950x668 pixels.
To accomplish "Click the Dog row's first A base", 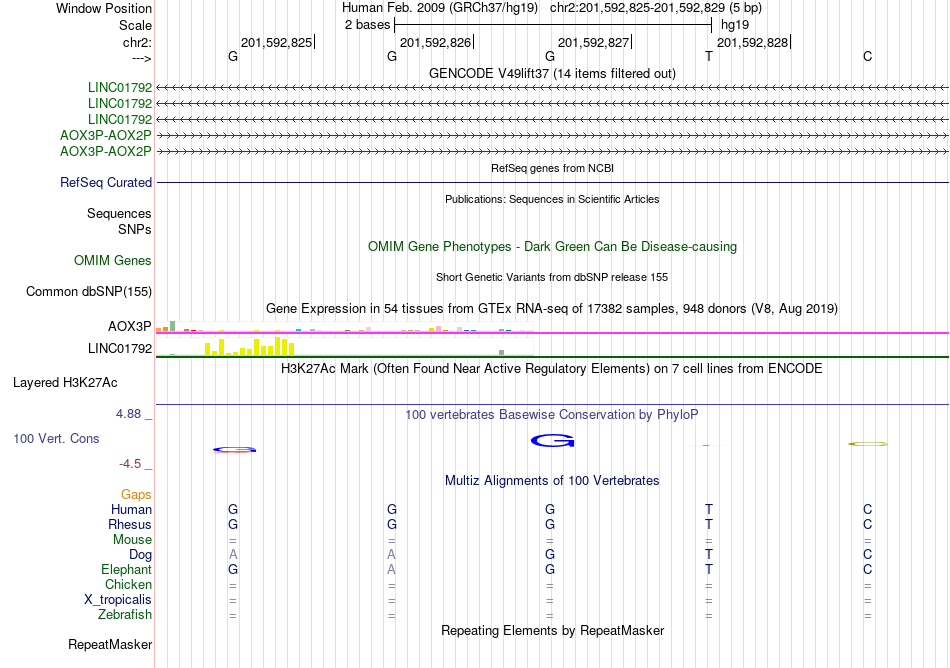I will [x=233, y=554].
